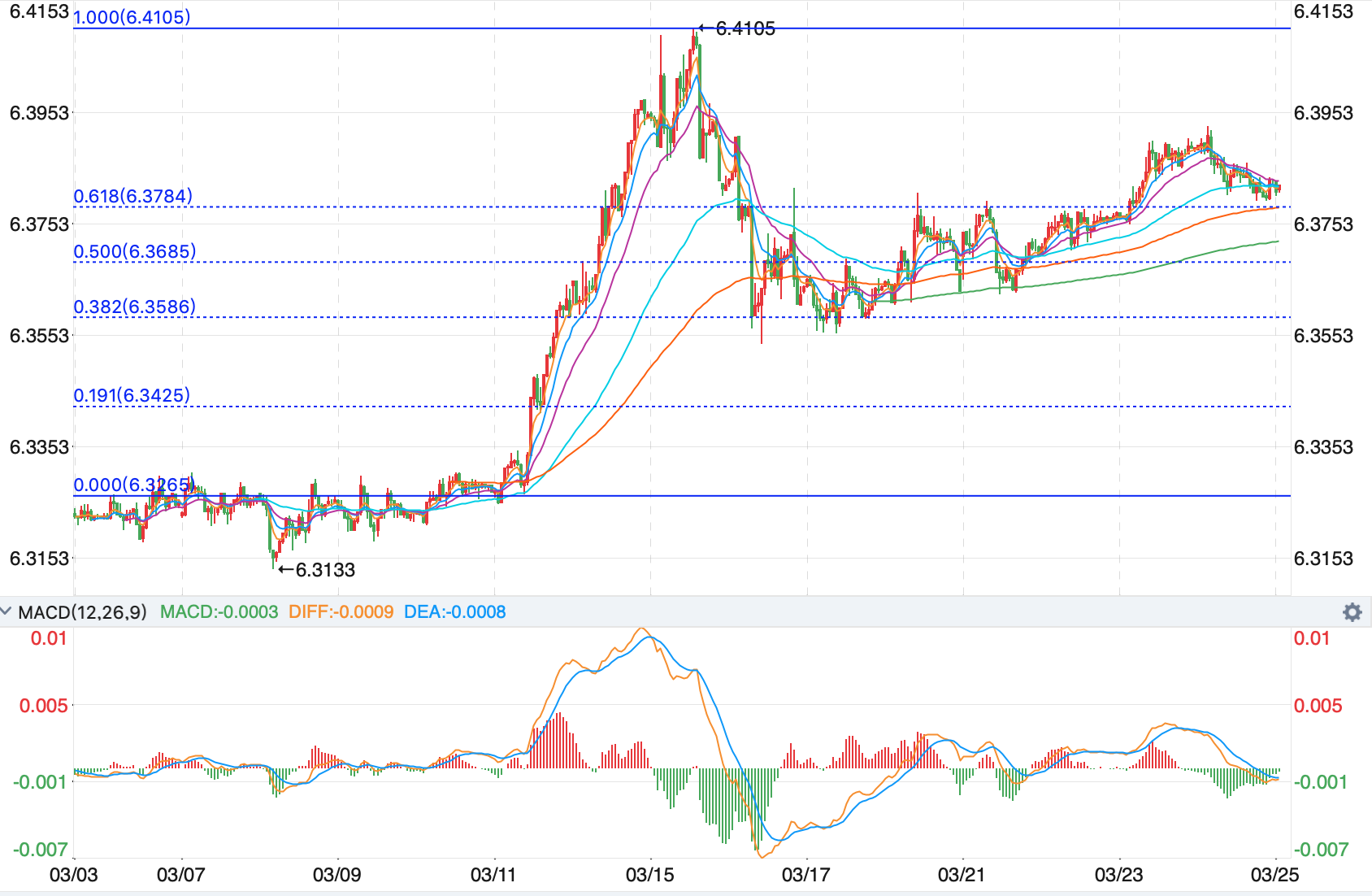Screen dimensions: 1372x896
Task: Click the 6.4105 high price marker
Action: [737, 28]
